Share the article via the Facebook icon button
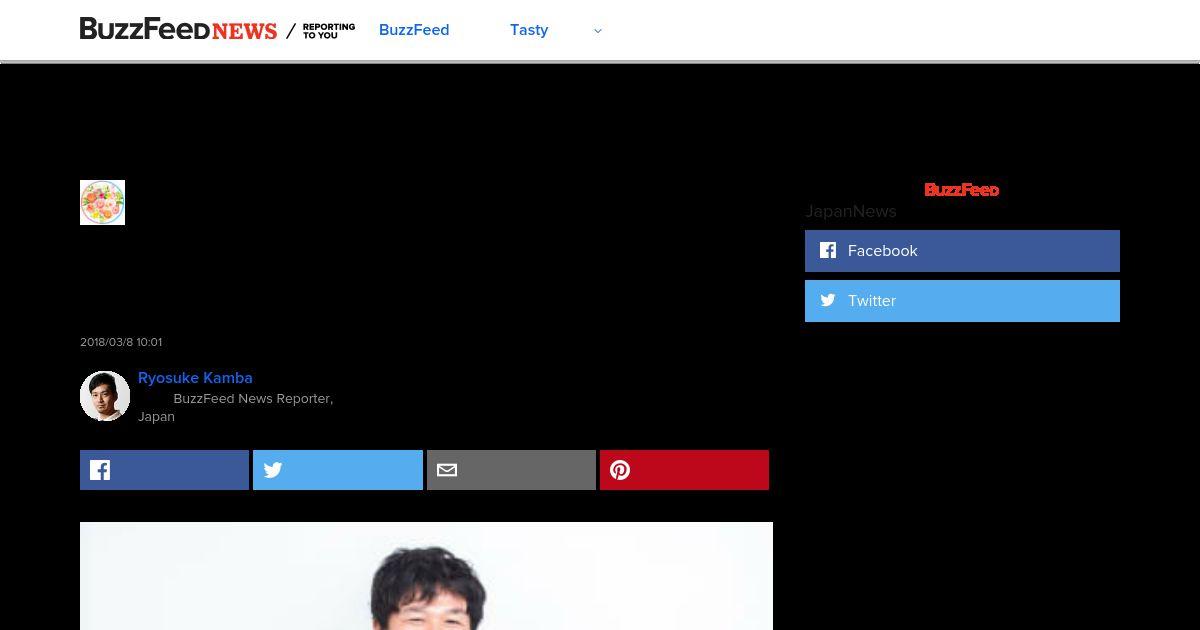 click(x=164, y=470)
